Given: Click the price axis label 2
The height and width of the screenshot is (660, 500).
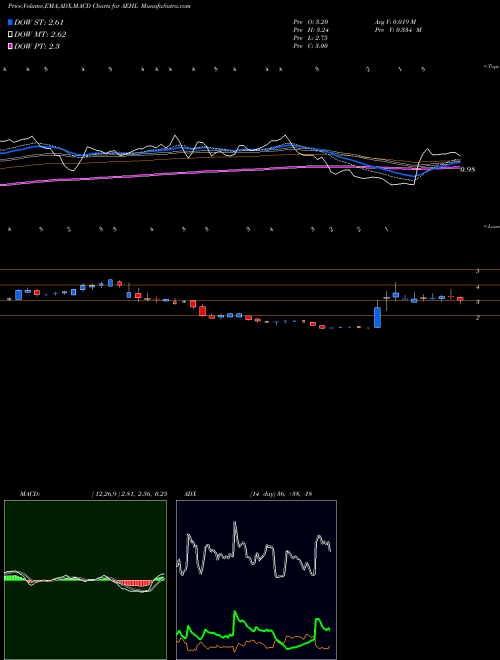Looking at the screenshot, I should tap(477, 317).
